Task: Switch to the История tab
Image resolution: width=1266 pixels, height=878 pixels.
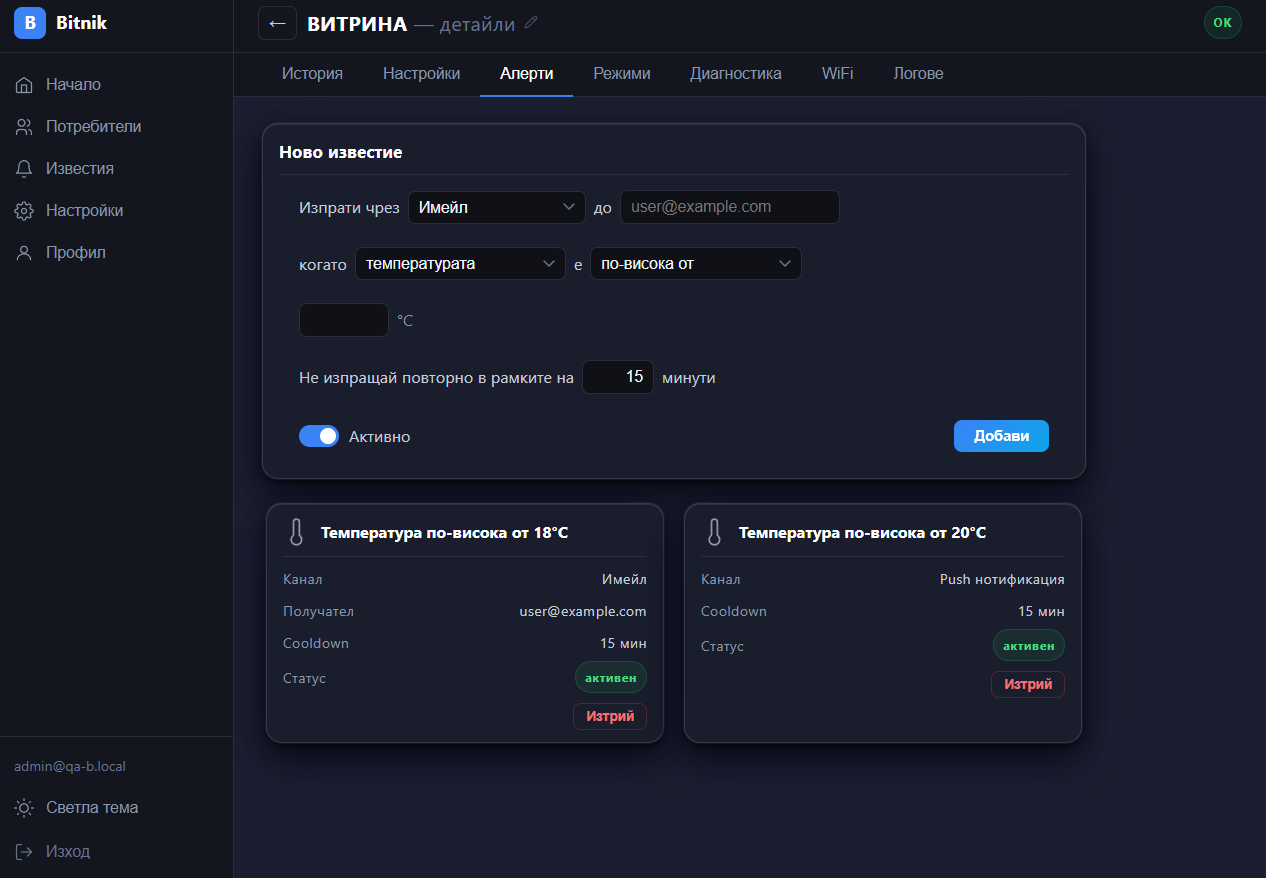Action: [312, 74]
